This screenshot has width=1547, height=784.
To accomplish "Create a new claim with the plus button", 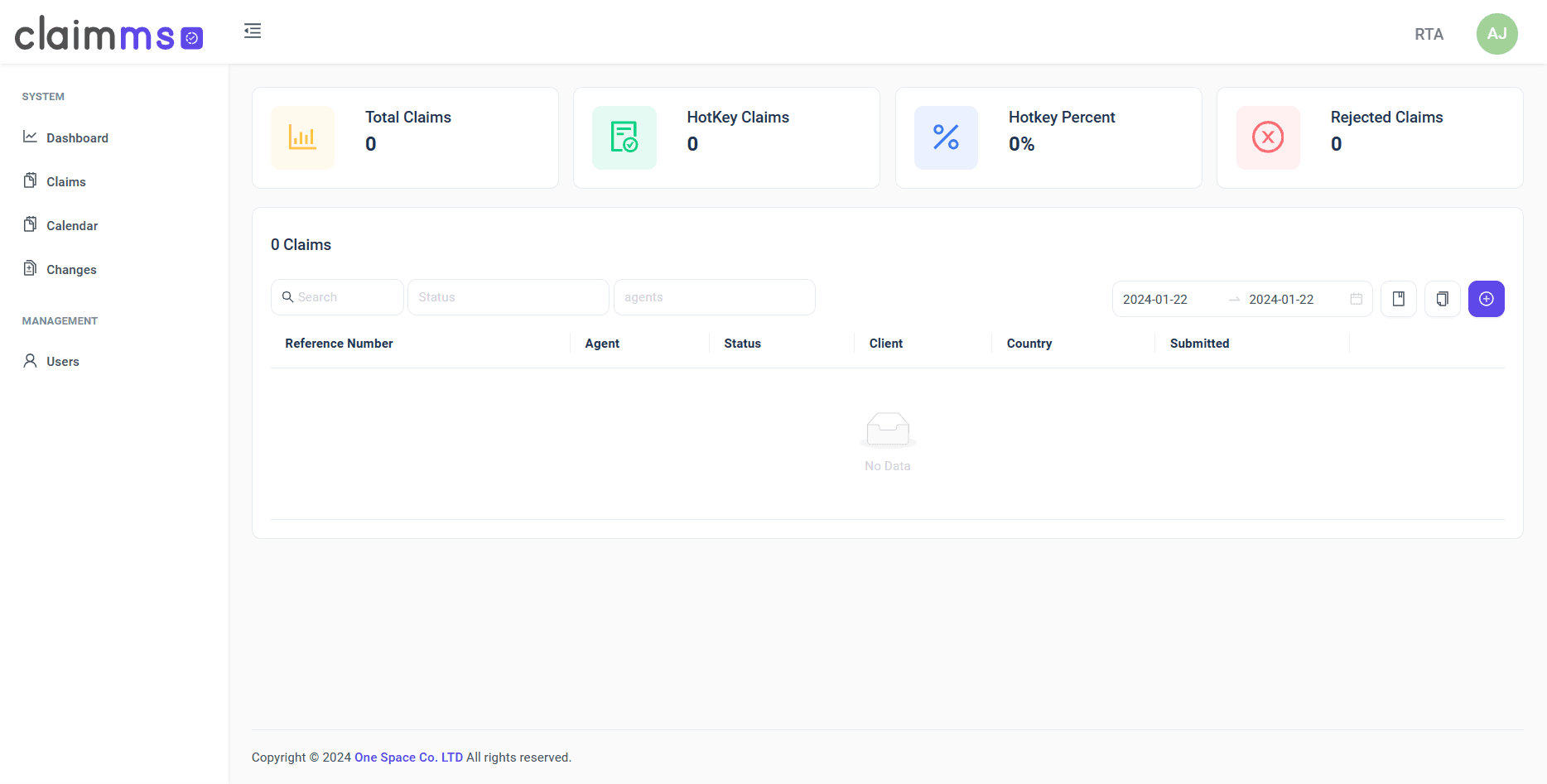I will click(1487, 299).
